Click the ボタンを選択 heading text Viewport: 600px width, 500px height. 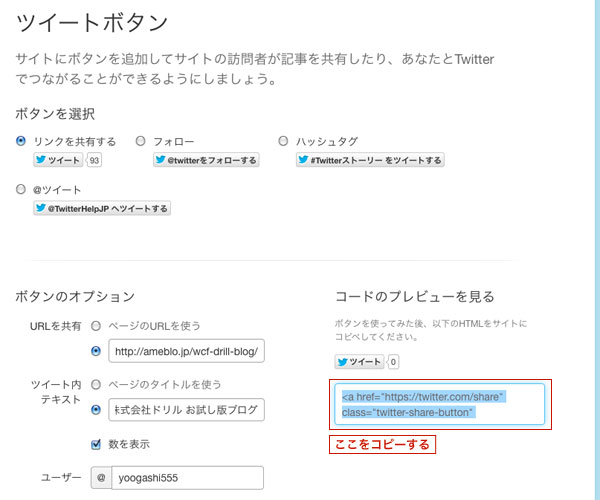click(55, 114)
